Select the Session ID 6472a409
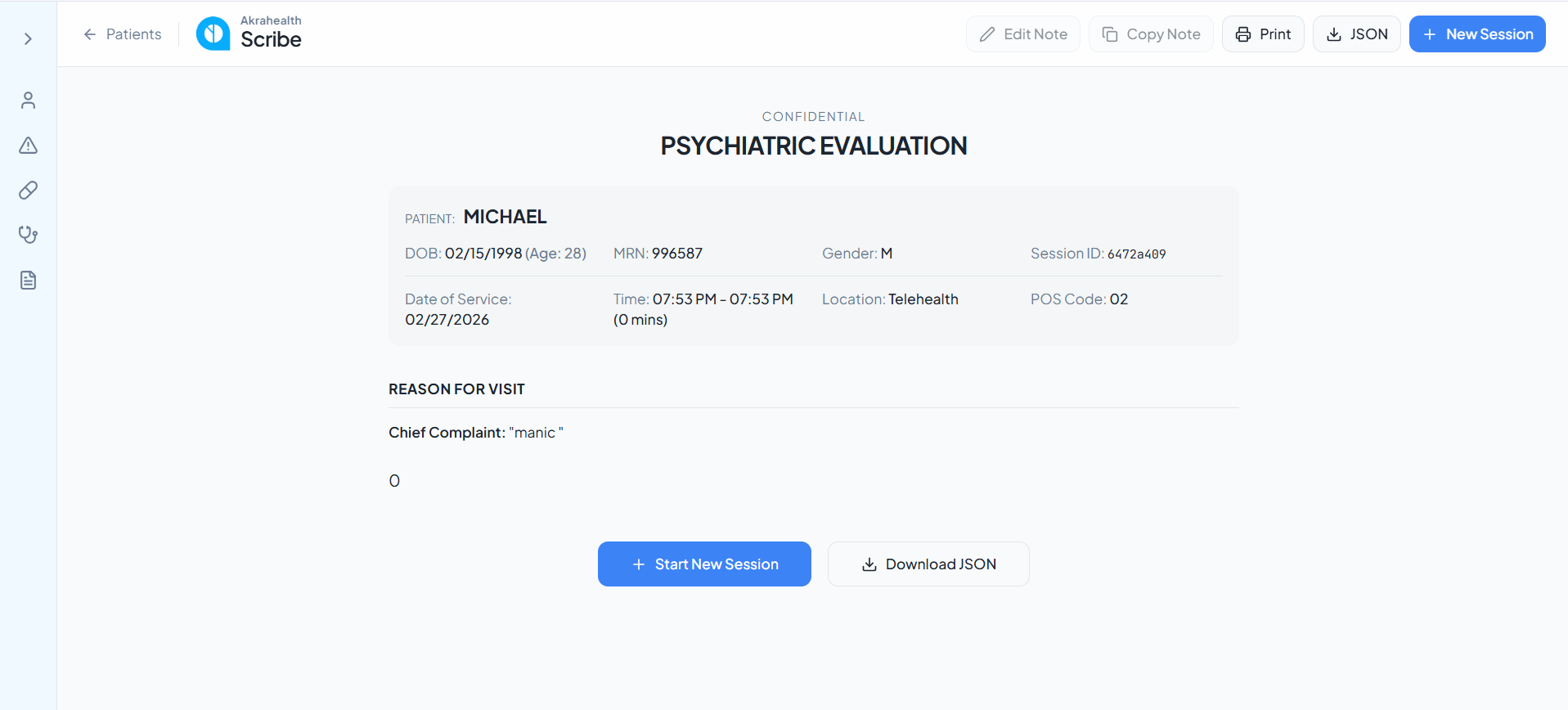1568x710 pixels. tap(1136, 254)
